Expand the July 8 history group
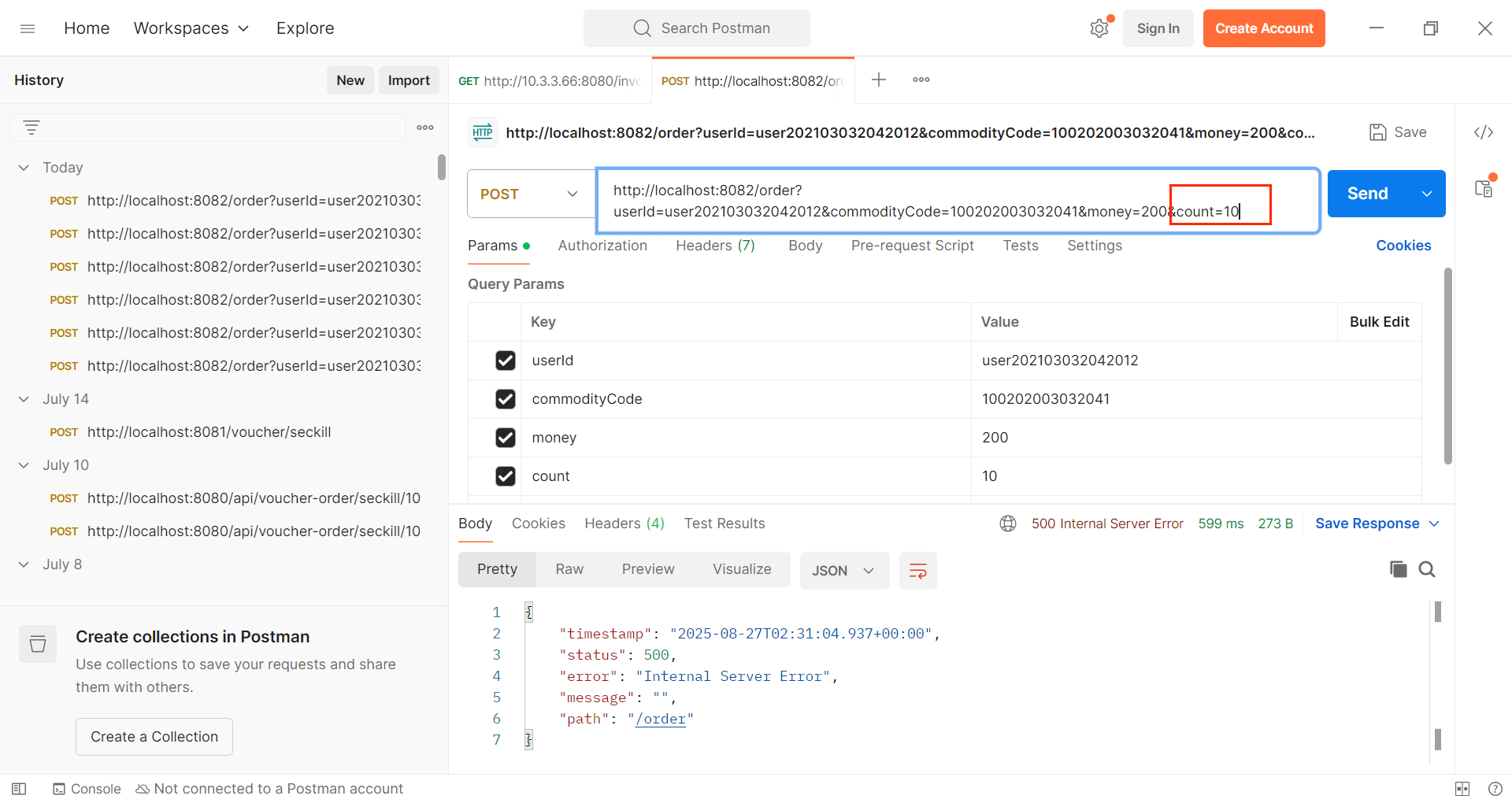The image size is (1512, 803). 24,564
